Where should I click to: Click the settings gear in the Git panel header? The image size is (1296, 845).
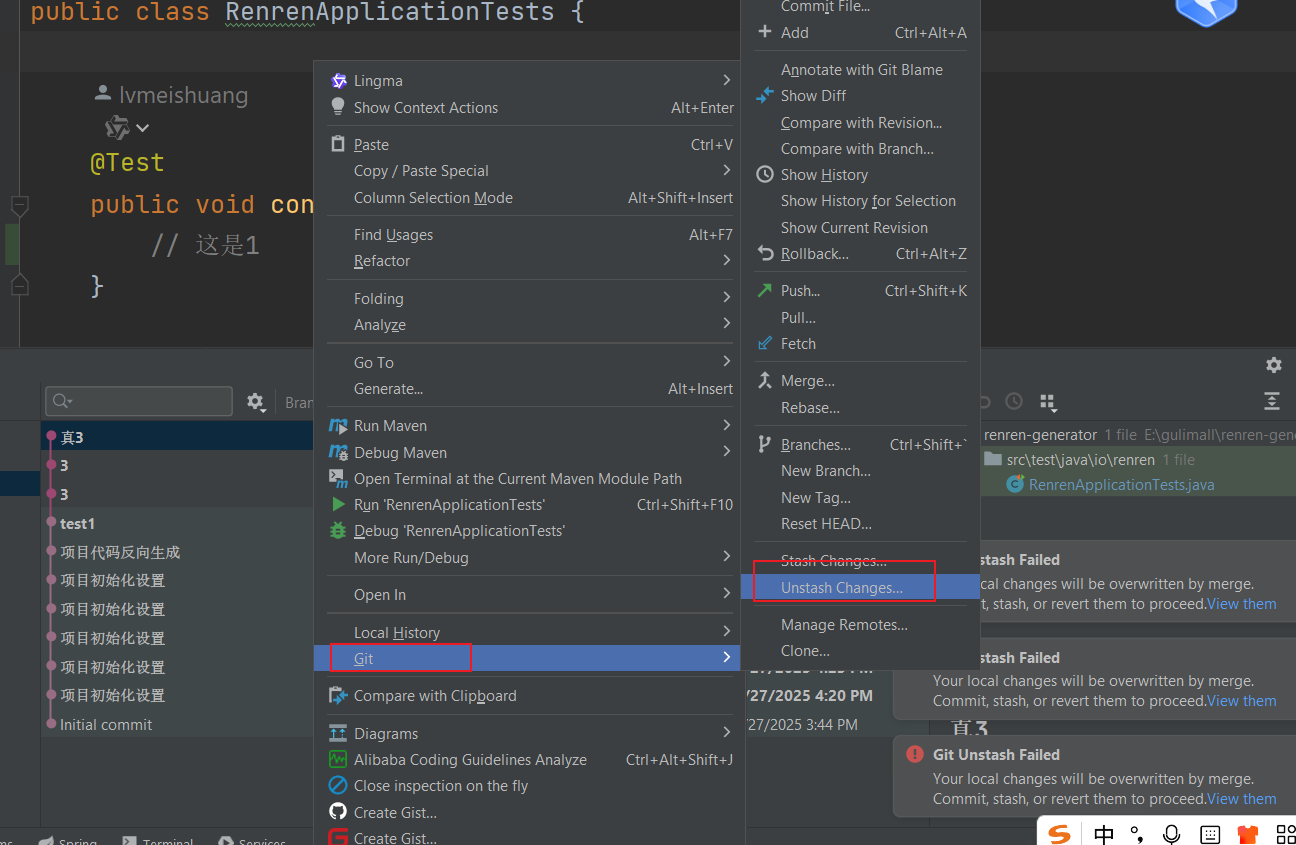click(1273, 365)
